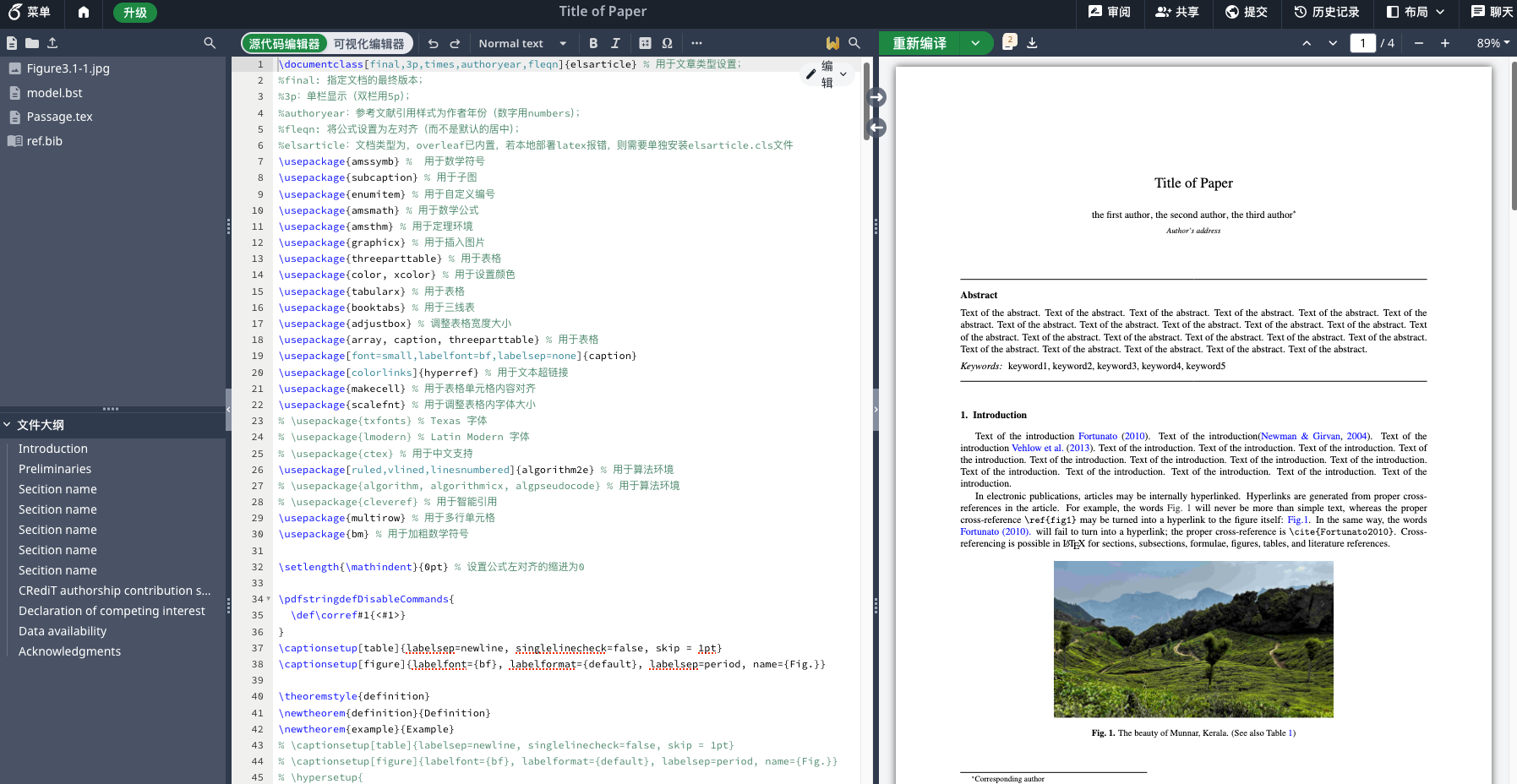The height and width of the screenshot is (784, 1517).
Task: Open the Normal text style dropdown
Action: click(x=522, y=43)
